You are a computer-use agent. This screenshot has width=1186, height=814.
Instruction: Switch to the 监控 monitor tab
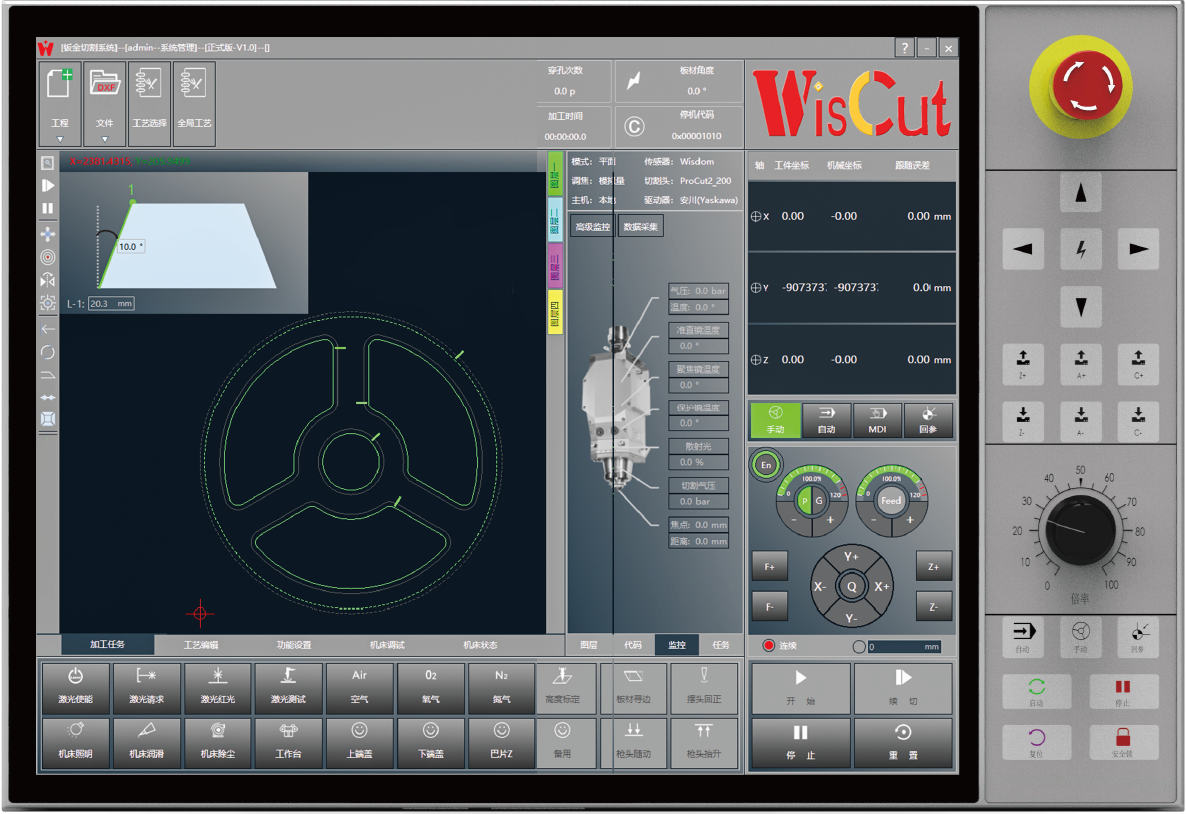click(x=676, y=645)
